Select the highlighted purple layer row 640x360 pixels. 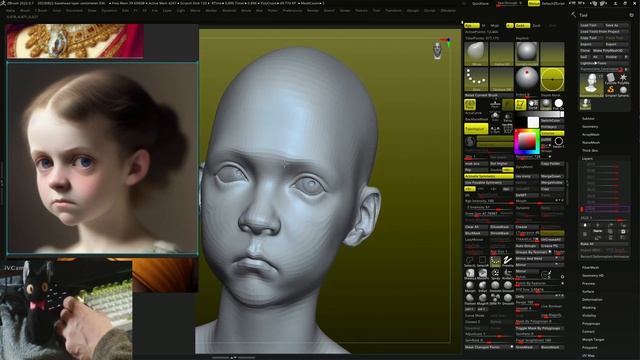[x=605, y=209]
